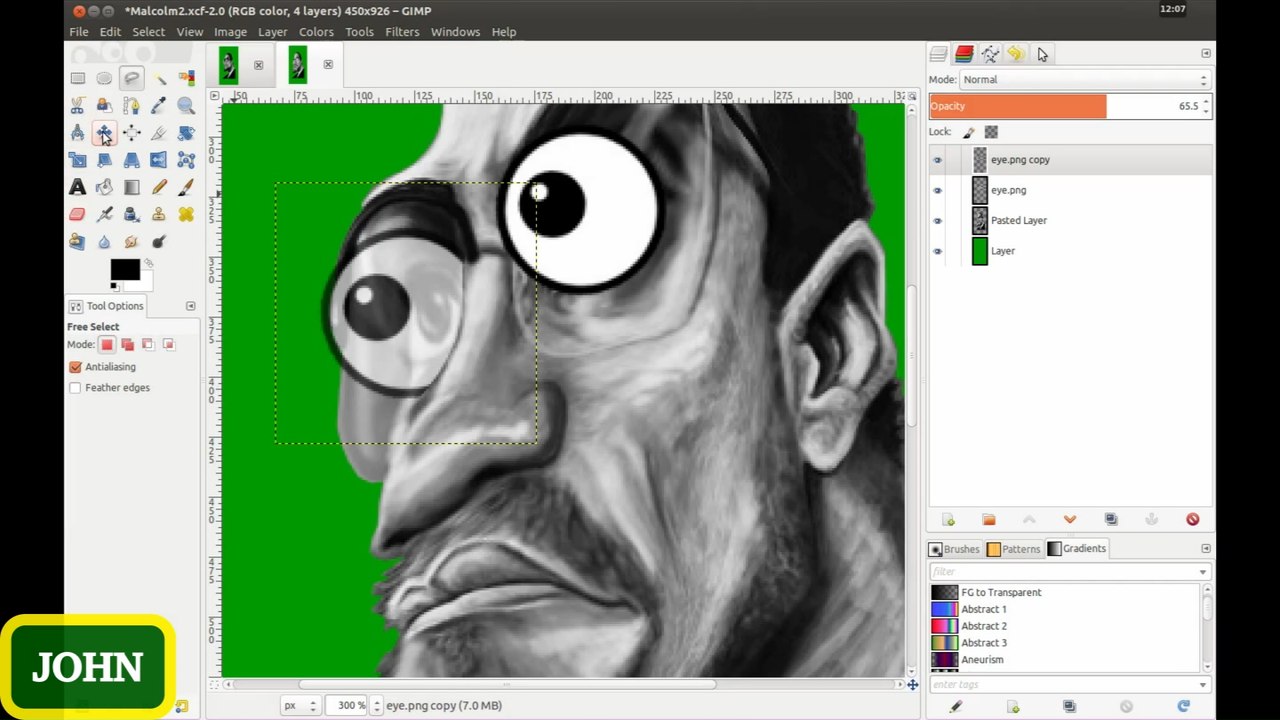This screenshot has height=720, width=1280.
Task: Activate the Paths tool
Action: click(131, 105)
